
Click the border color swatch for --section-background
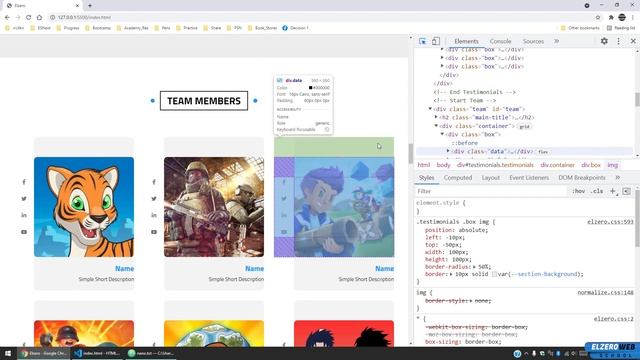(x=494, y=274)
